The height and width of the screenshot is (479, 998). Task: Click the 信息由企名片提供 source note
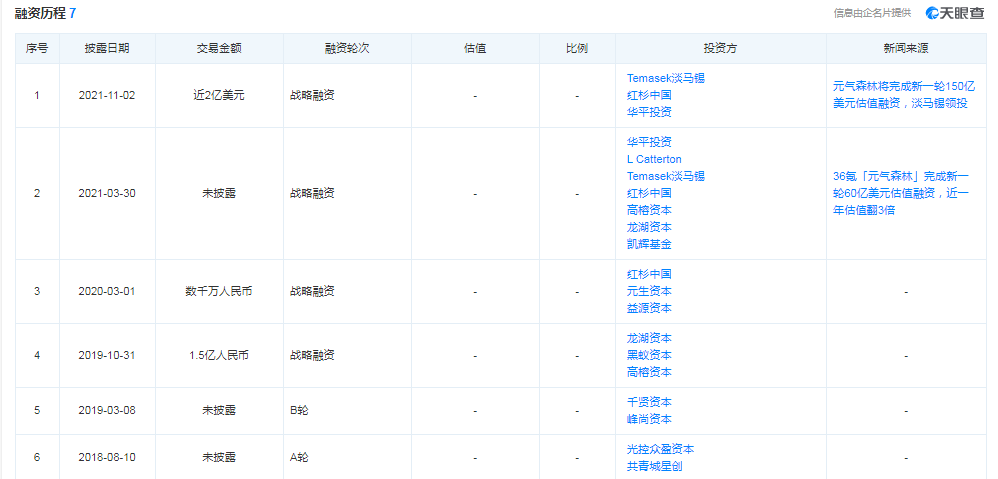(872, 13)
